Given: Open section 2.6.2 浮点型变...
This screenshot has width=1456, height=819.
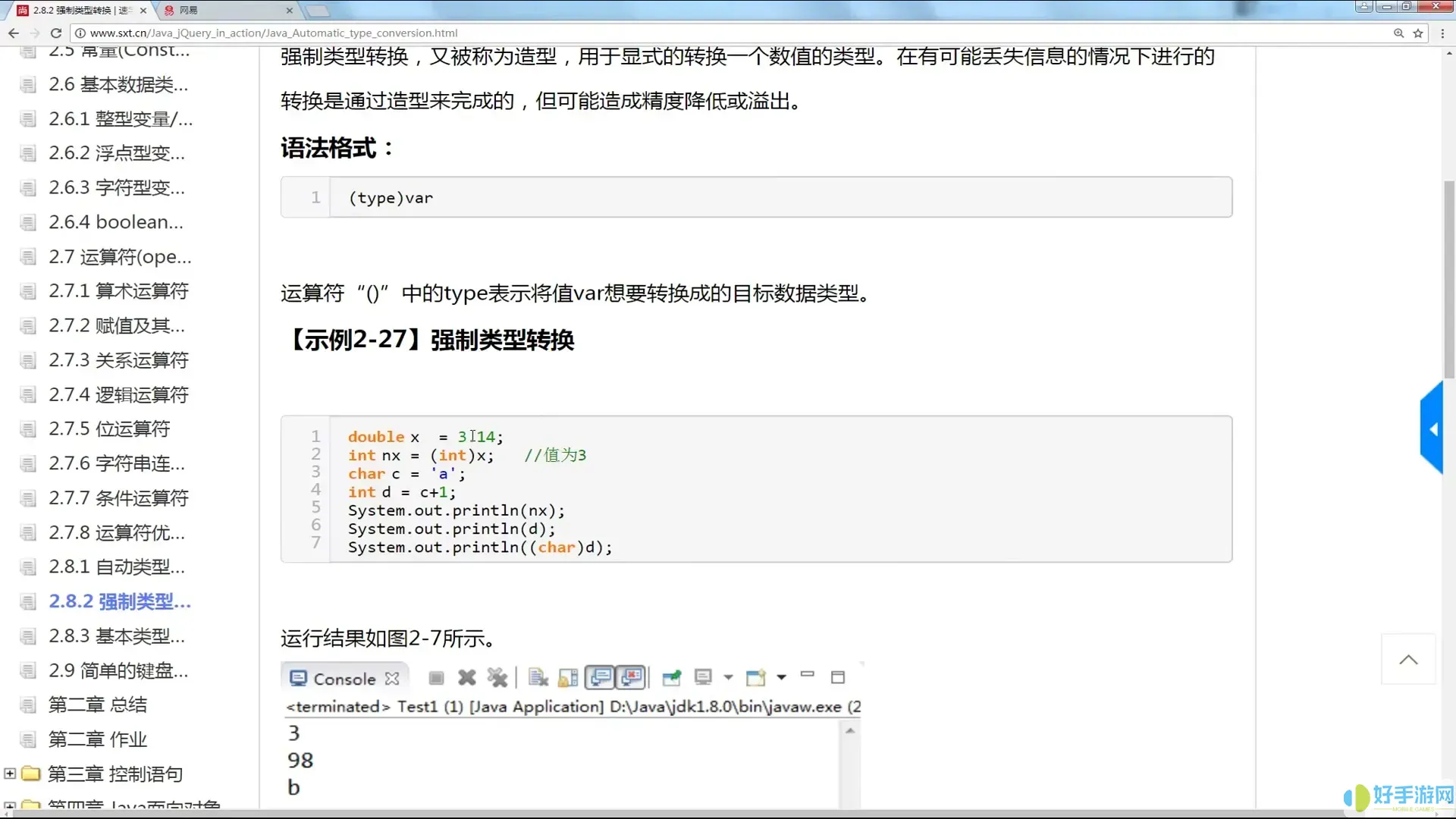Looking at the screenshot, I should point(117,153).
